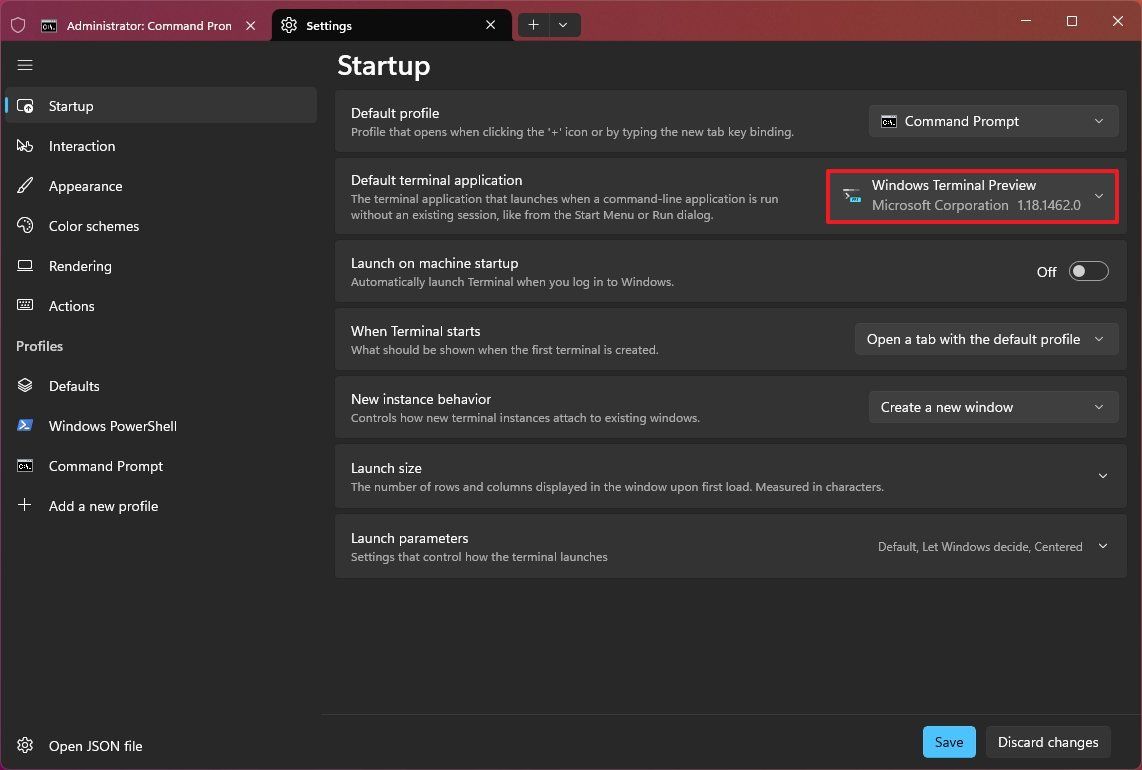
Task: Discard changes to startup settings
Action: click(1048, 742)
